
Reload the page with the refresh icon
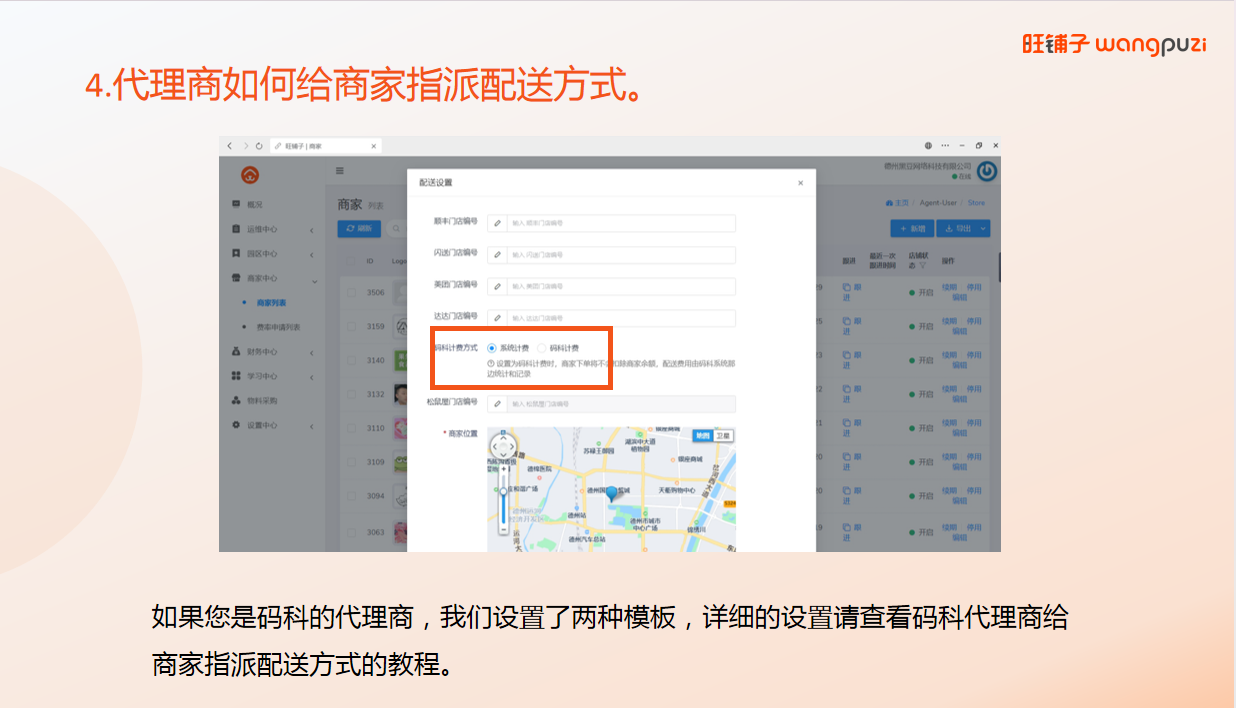pos(260,146)
